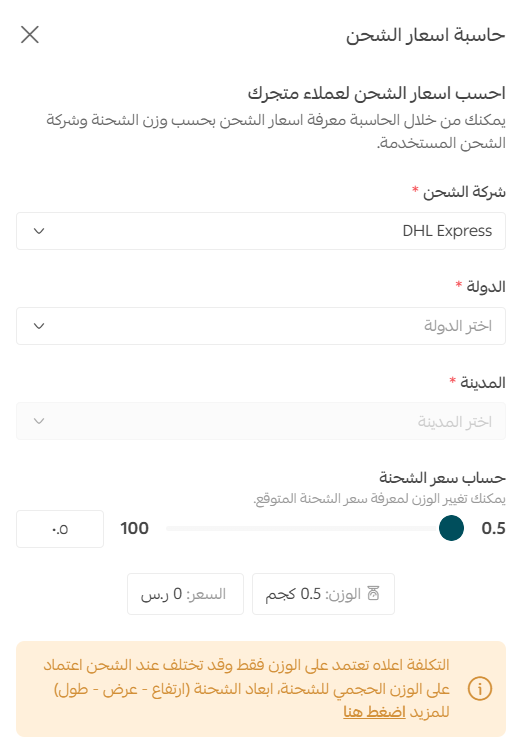The image size is (525, 741).
Task: Focus the weight input box showing ٠.٥
Action: click(60, 529)
